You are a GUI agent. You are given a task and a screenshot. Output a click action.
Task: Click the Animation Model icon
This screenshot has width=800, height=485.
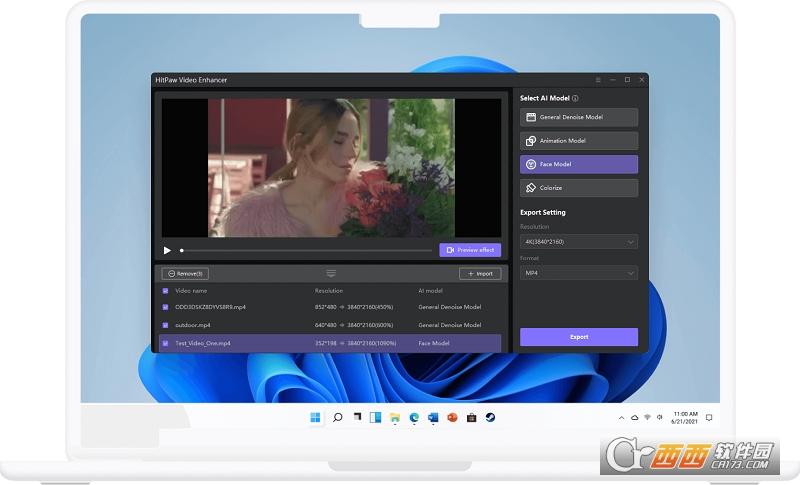click(x=531, y=141)
